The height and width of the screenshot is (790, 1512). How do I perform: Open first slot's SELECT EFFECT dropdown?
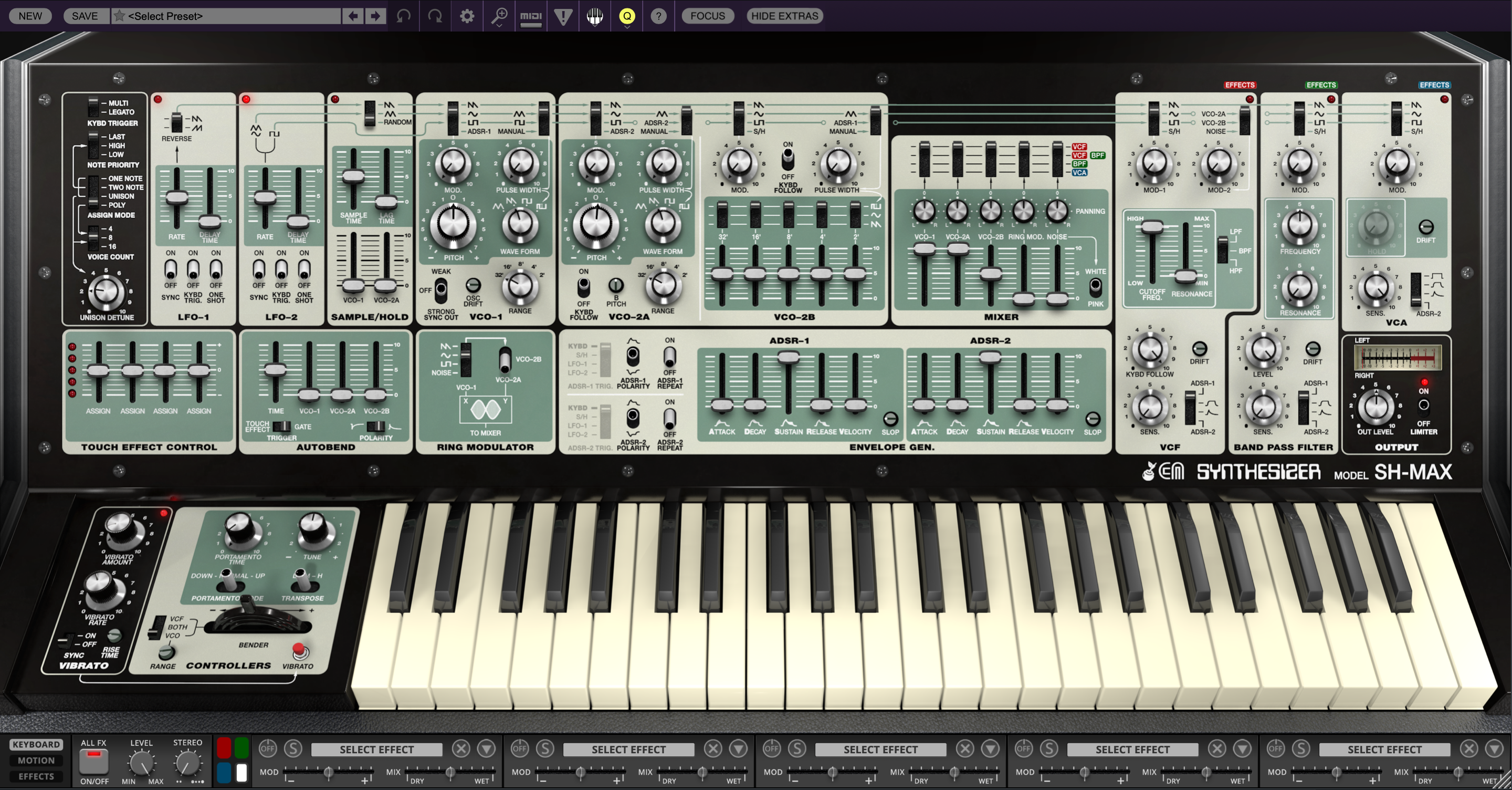(376, 750)
